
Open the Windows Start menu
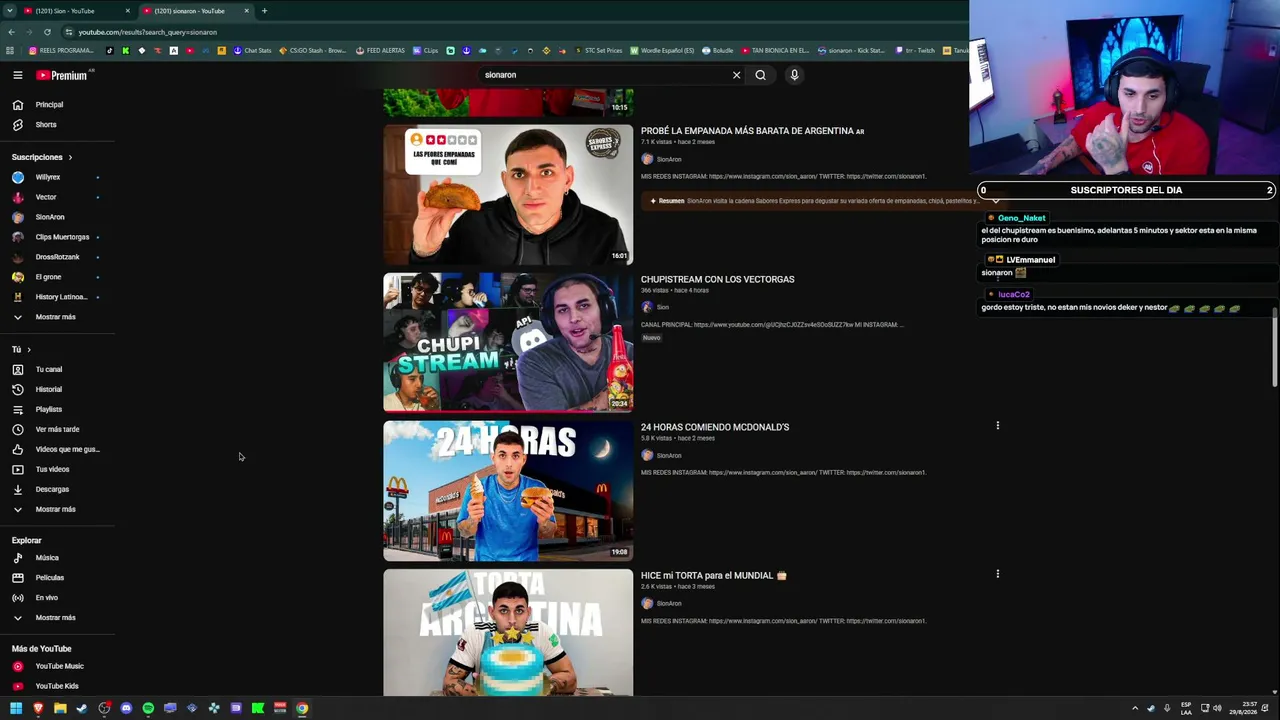pyautogui.click(x=16, y=709)
